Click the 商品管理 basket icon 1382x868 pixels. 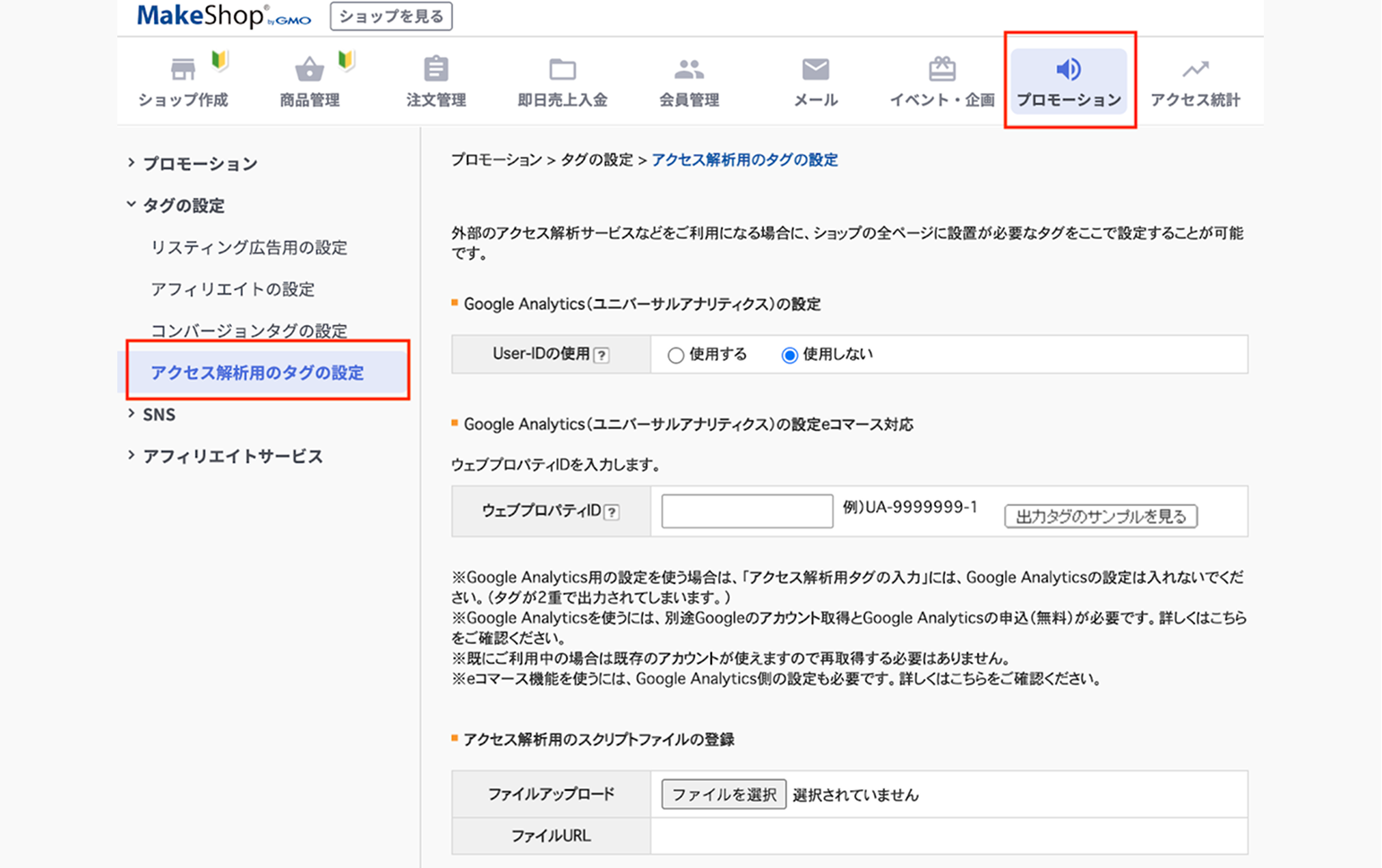[x=309, y=70]
